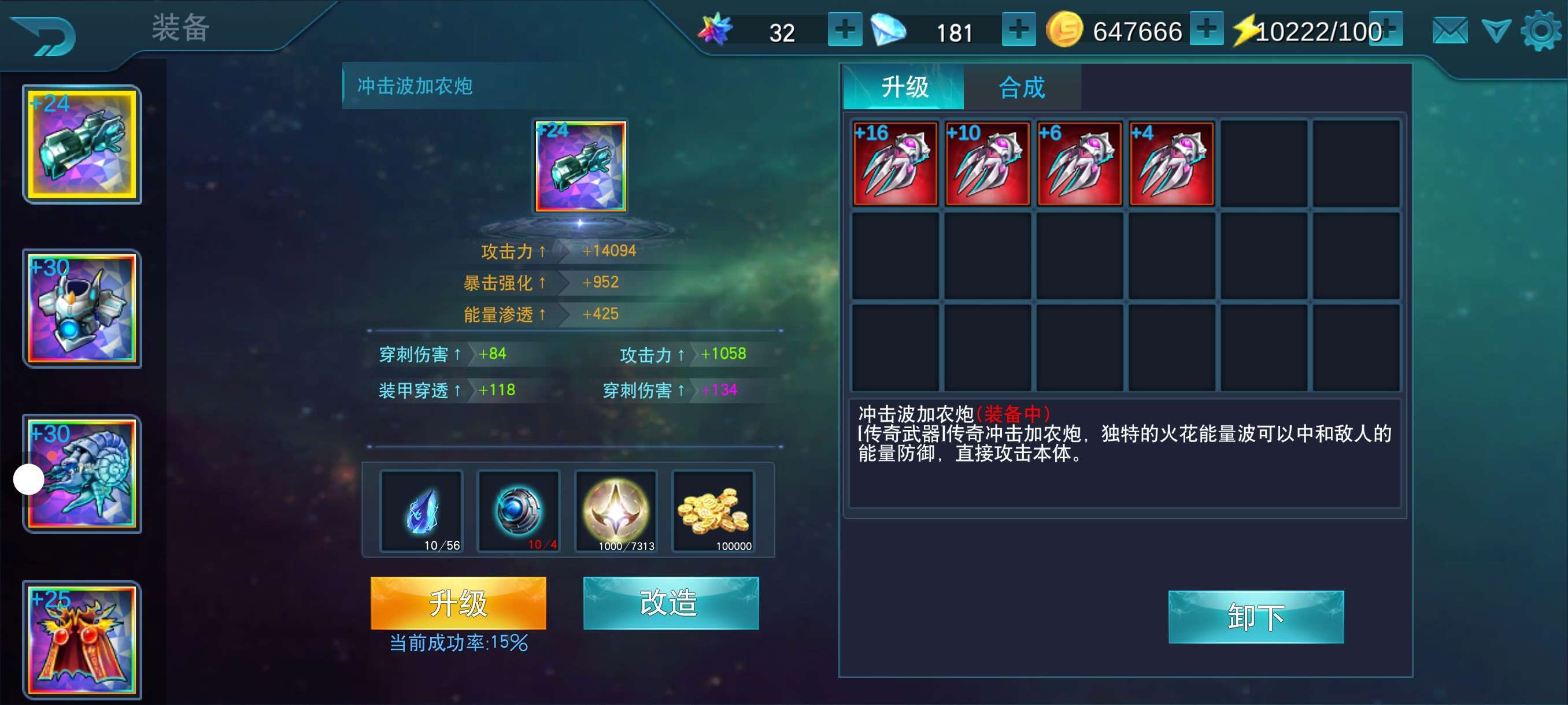Select the +25 red cape equipment
This screenshot has height=705, width=1568.
pyautogui.click(x=82, y=640)
